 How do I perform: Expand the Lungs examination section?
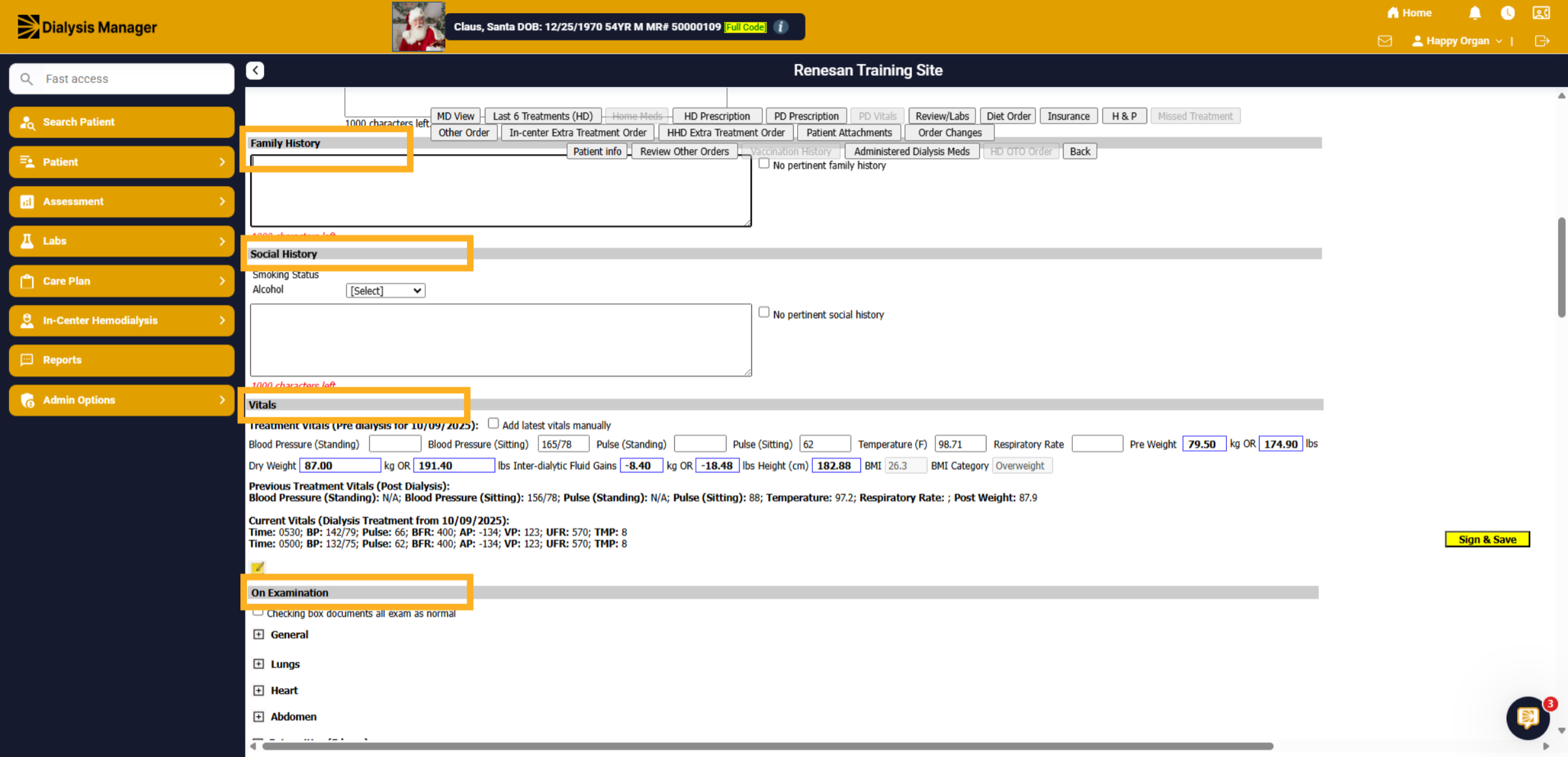259,664
